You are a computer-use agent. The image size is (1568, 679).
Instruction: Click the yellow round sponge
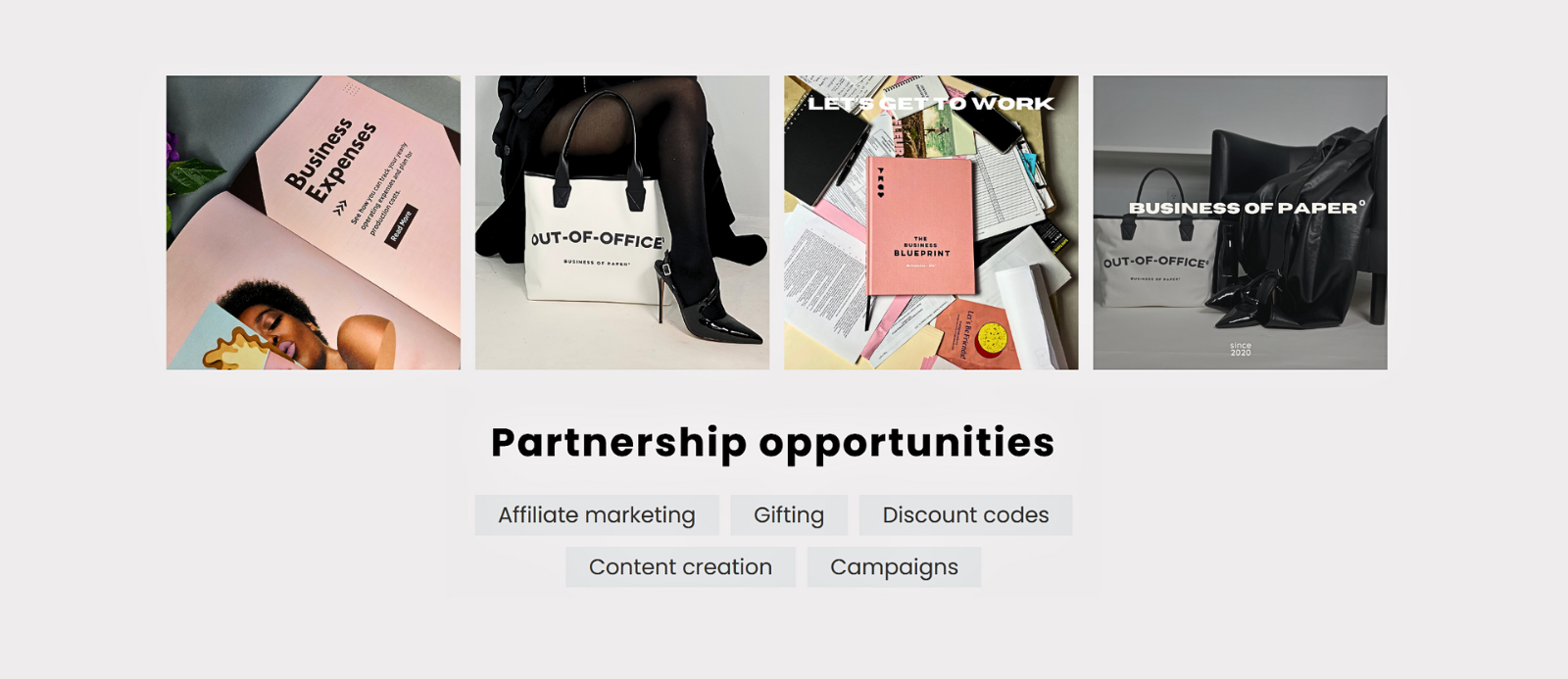993,339
